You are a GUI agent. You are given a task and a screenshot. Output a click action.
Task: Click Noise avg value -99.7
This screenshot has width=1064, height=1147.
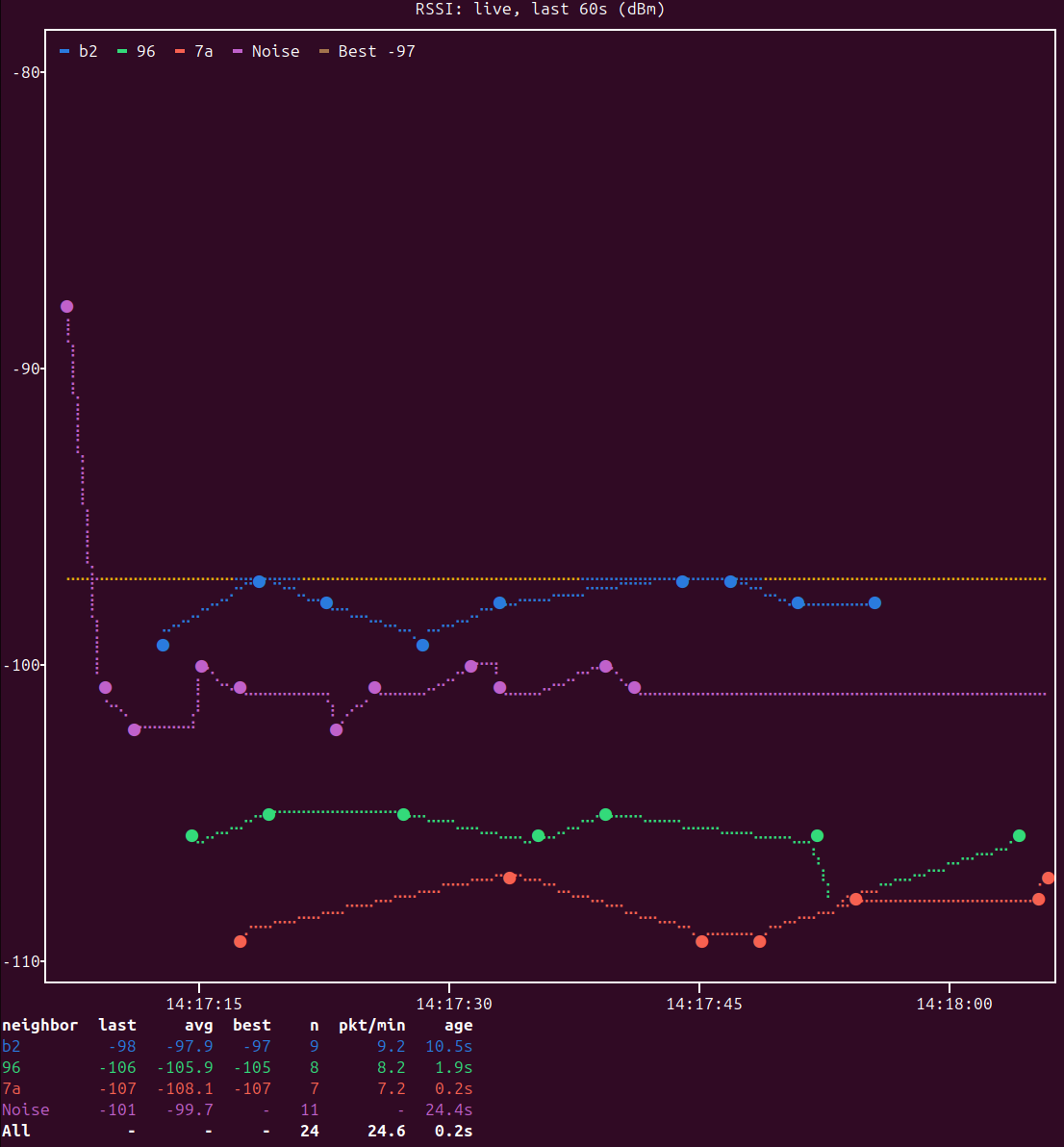coord(190,1109)
